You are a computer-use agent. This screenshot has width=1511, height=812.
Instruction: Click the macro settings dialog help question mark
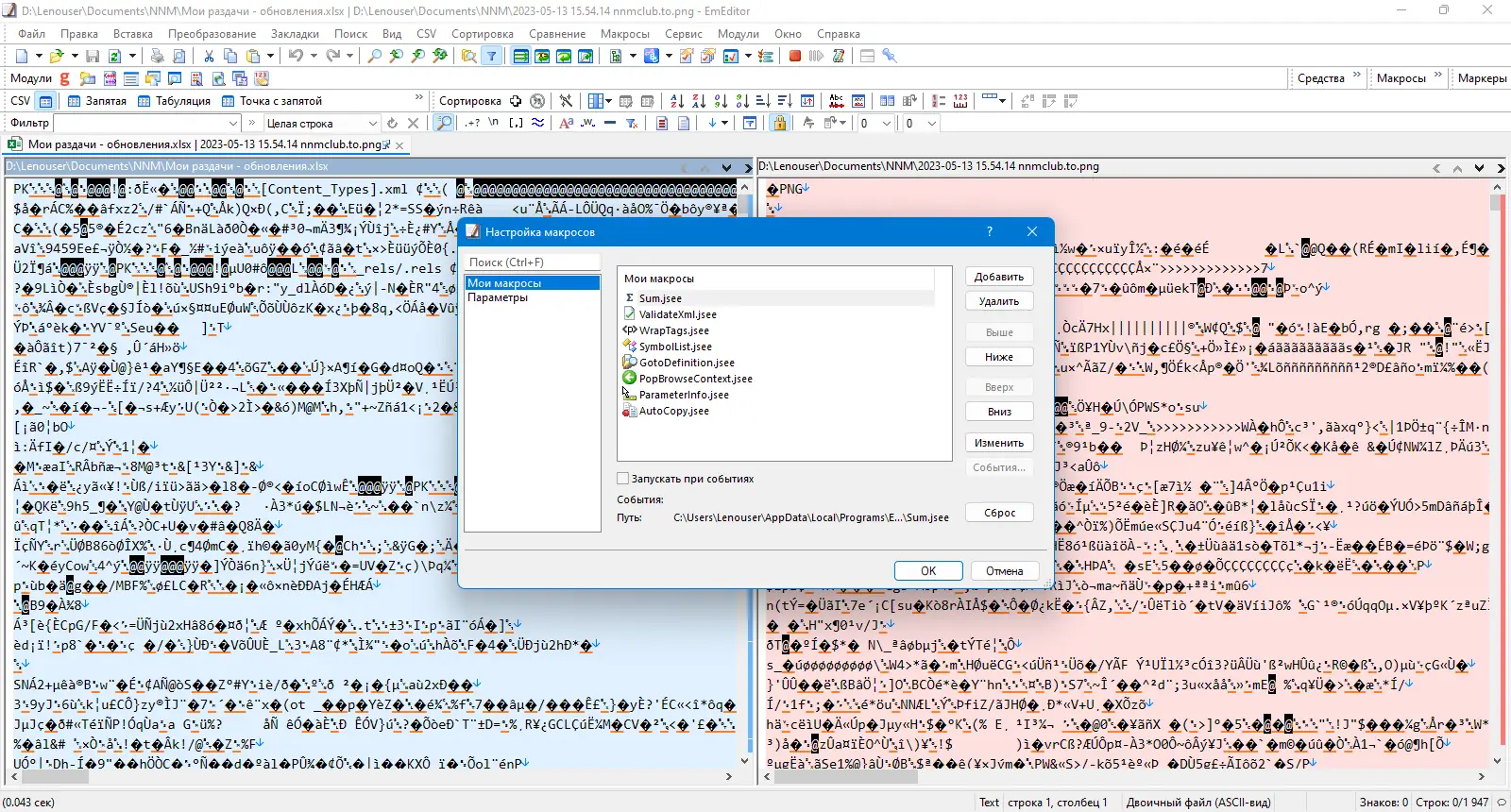(990, 231)
